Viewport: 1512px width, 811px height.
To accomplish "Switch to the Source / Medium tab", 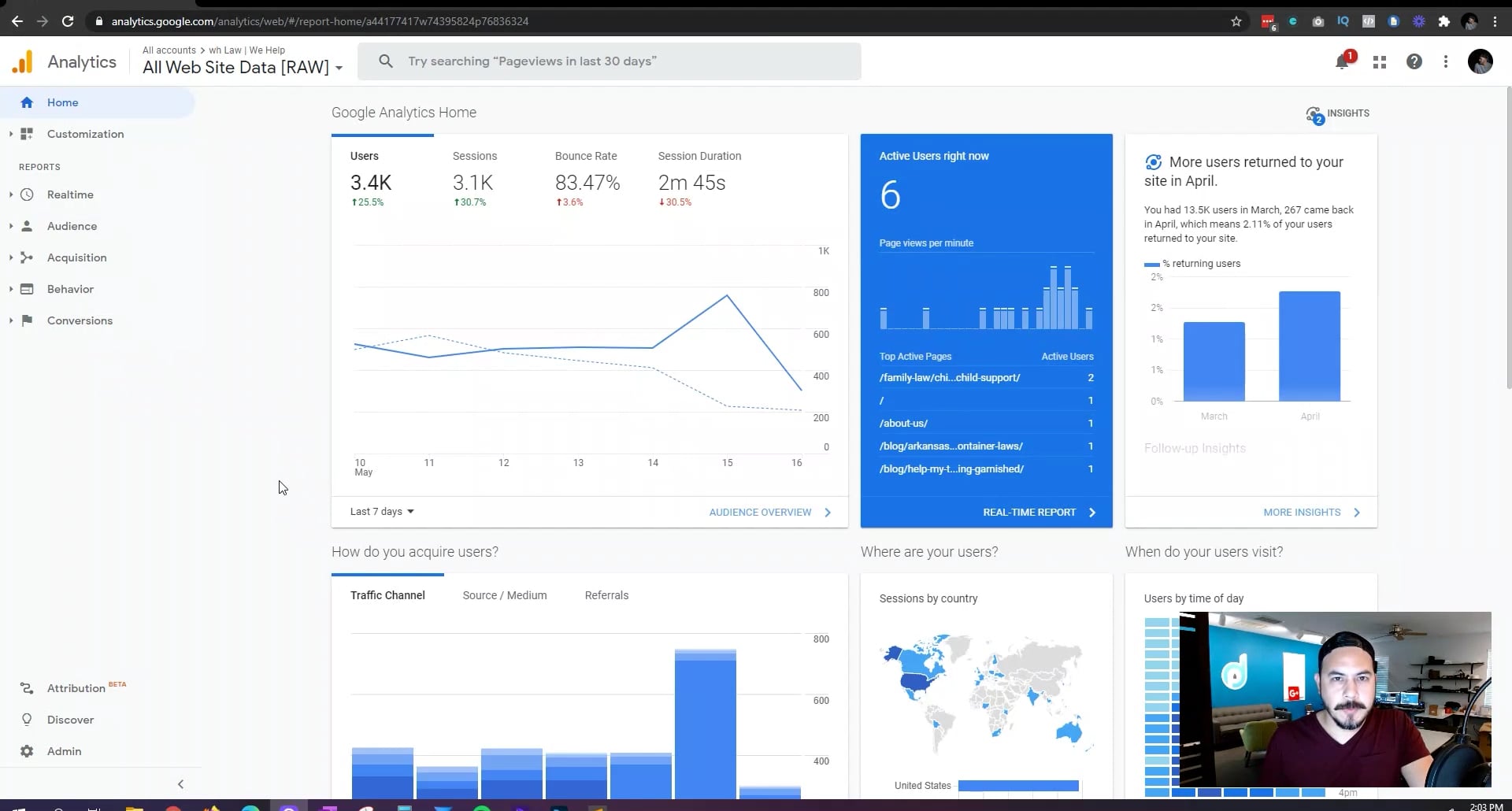I will click(x=505, y=595).
